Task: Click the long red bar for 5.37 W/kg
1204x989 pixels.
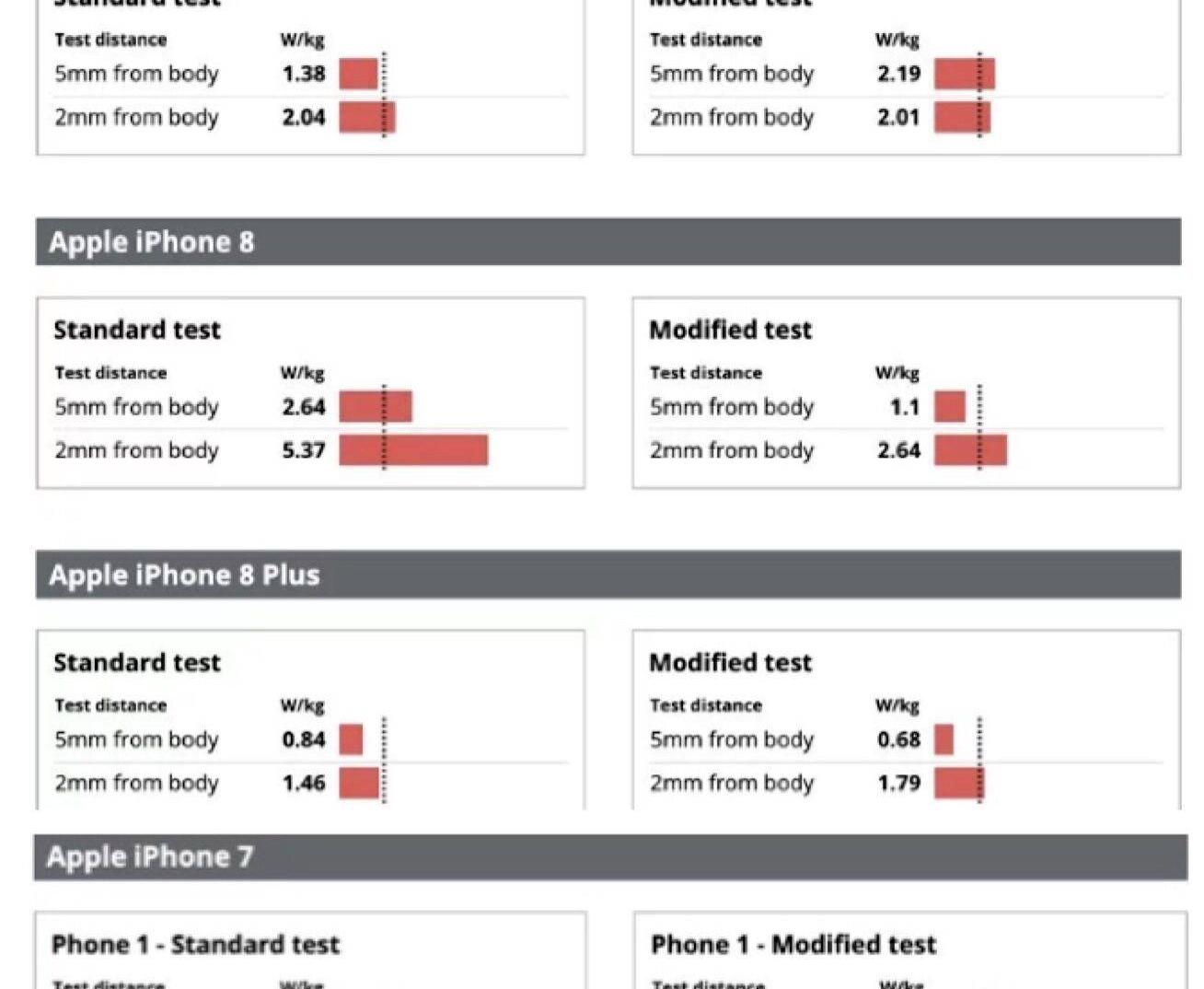Action: pyautogui.click(x=413, y=450)
